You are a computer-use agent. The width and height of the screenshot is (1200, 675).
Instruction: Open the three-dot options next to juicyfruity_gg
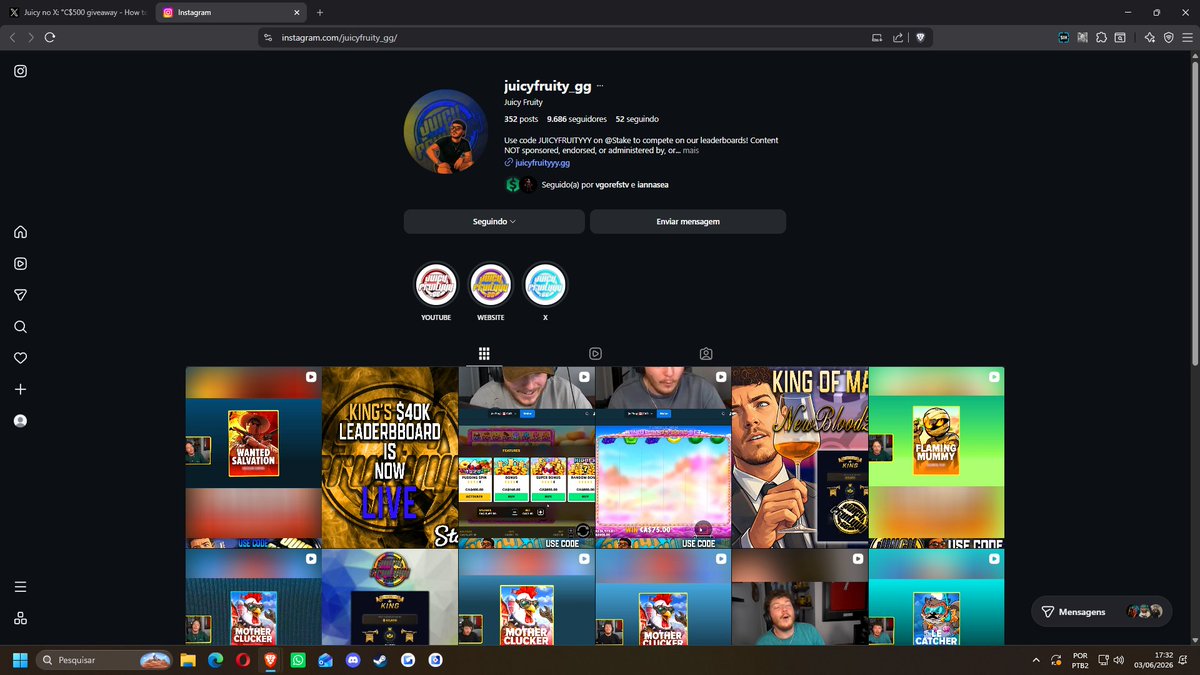pos(600,87)
